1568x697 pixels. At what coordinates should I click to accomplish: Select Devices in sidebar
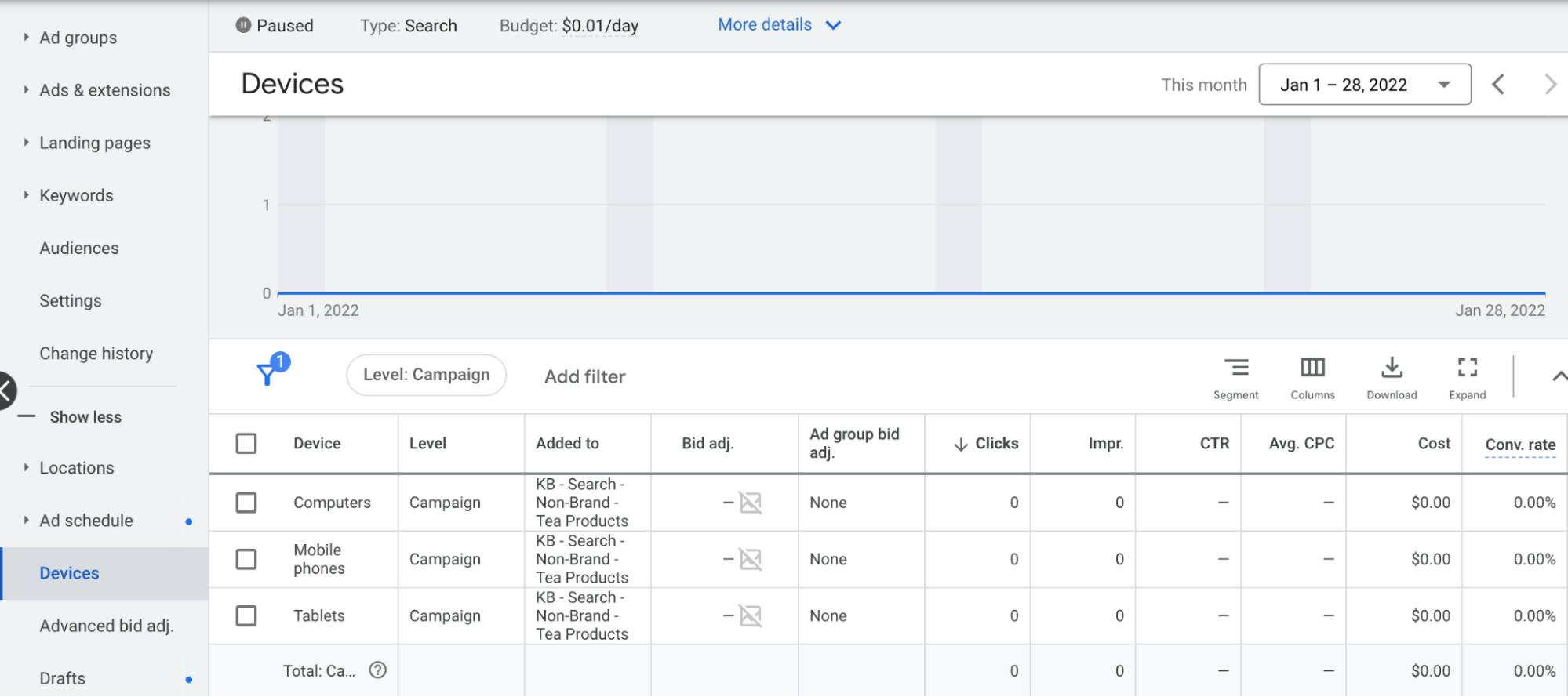point(104,573)
